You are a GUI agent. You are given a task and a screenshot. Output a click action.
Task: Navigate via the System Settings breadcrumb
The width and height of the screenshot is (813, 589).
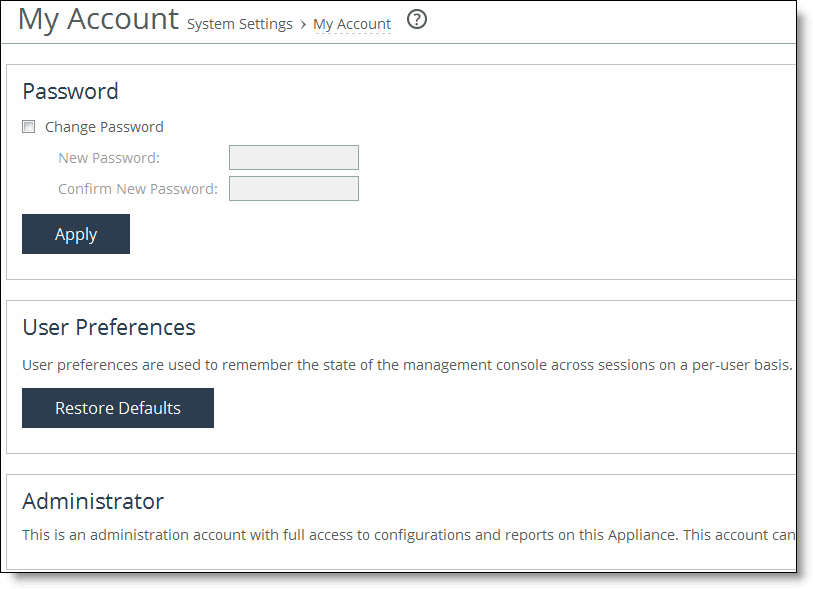(x=239, y=24)
